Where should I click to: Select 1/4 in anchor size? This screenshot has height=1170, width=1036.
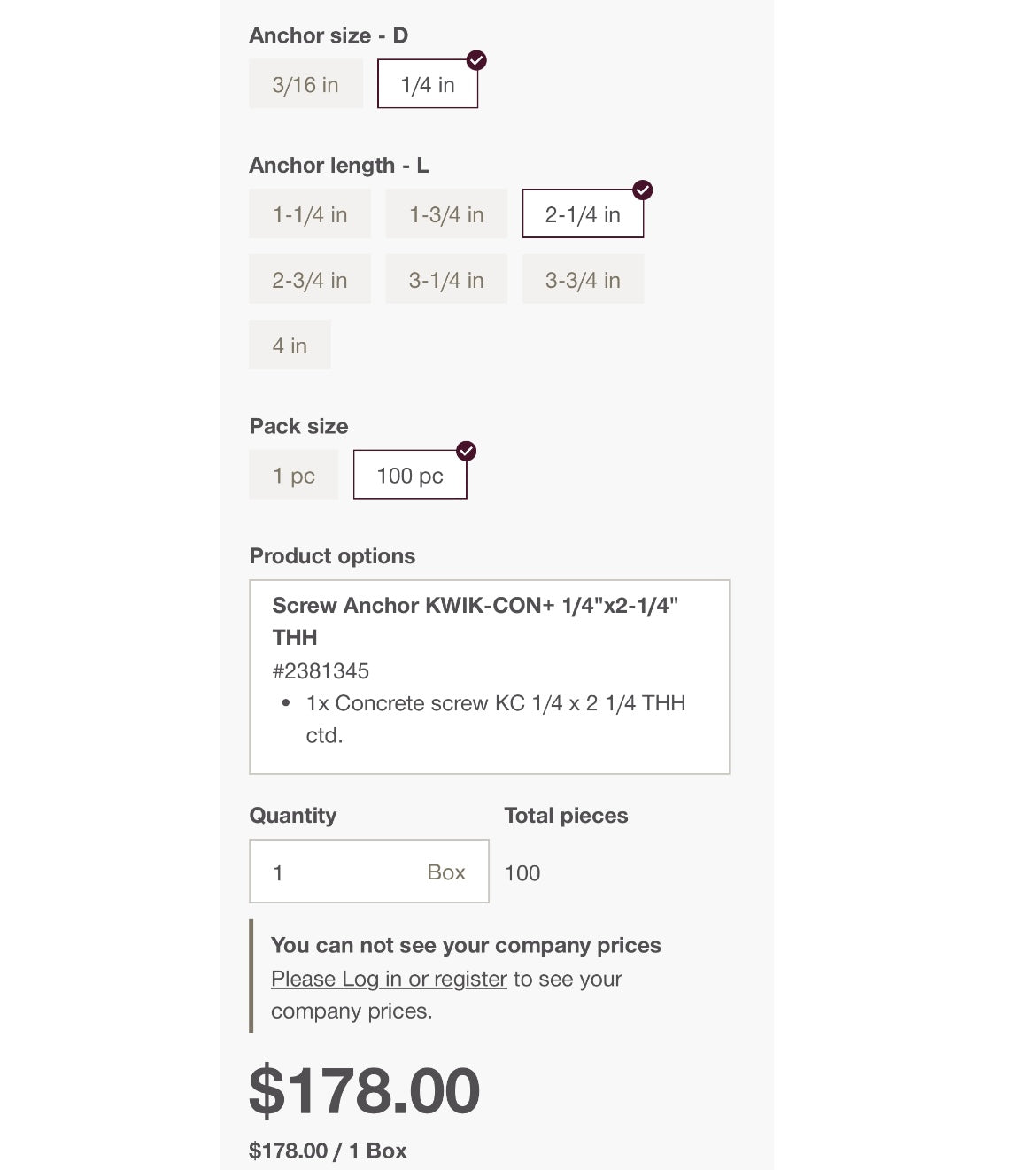(428, 84)
